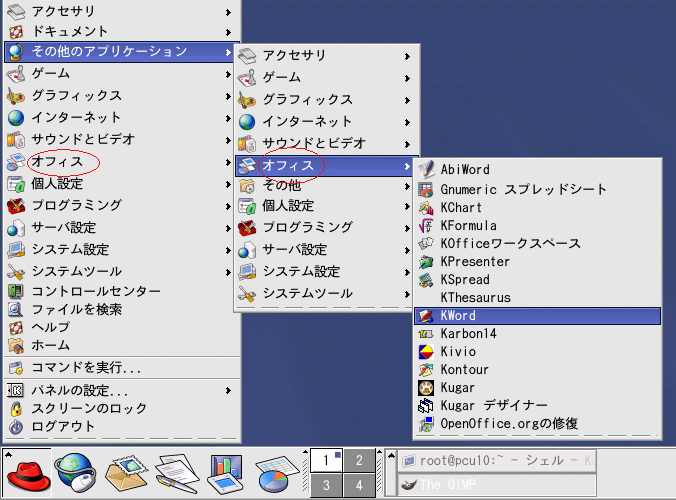Screen dimensions: 676x500
Task: Click the ホーム house folder icon
Action: click(16, 345)
